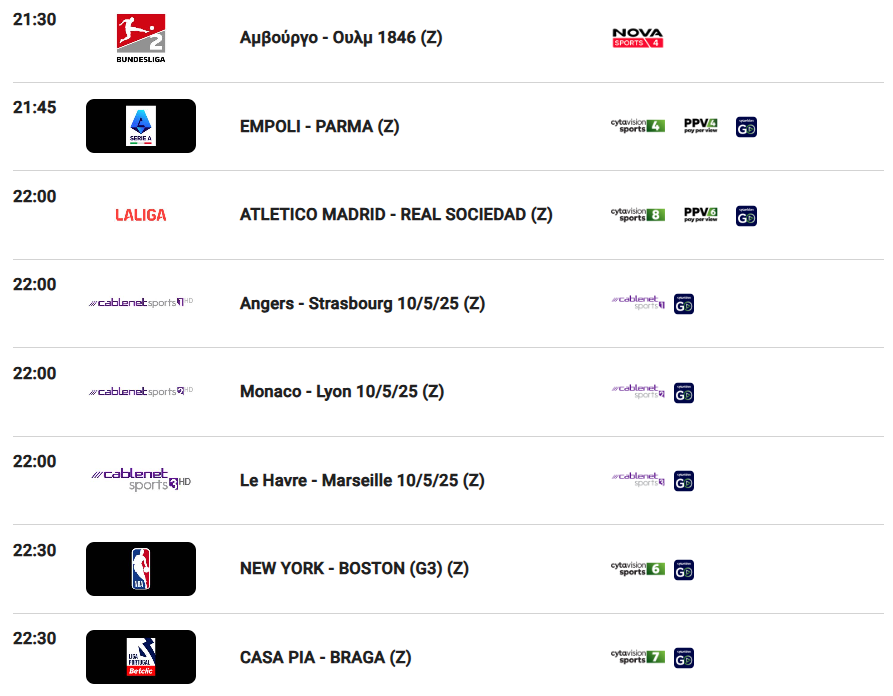The image size is (893, 696).
Task: Click Liga Portugal Betclic logo
Action: (141, 657)
